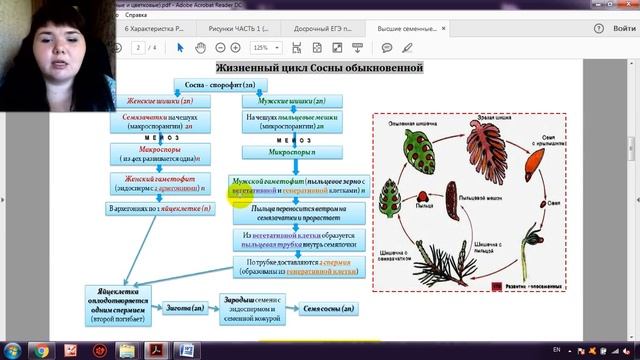Image resolution: width=640 pixels, height=360 pixels.
Task: Open the Windows Start button
Action: [x=12, y=351]
